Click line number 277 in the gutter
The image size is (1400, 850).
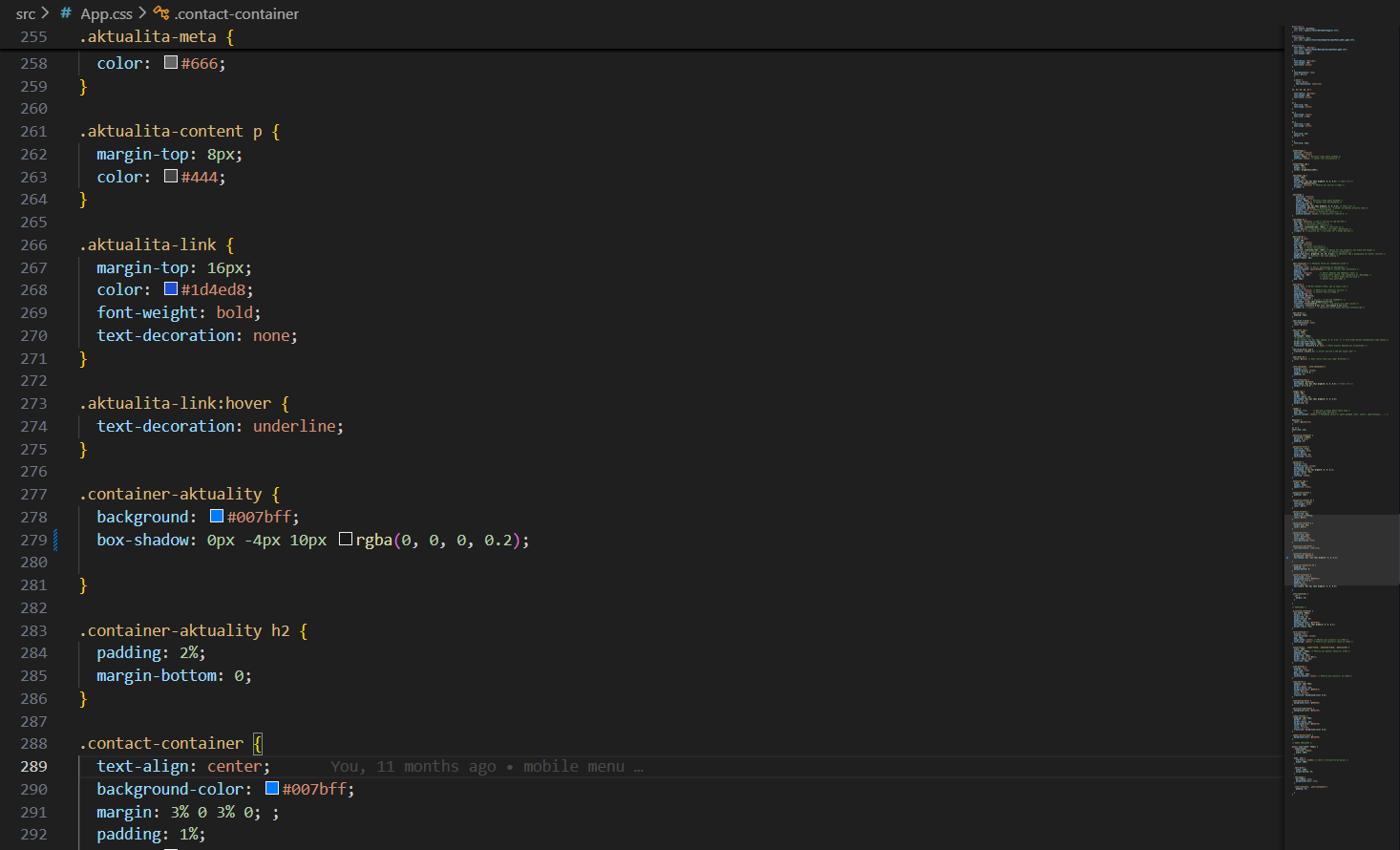click(33, 494)
